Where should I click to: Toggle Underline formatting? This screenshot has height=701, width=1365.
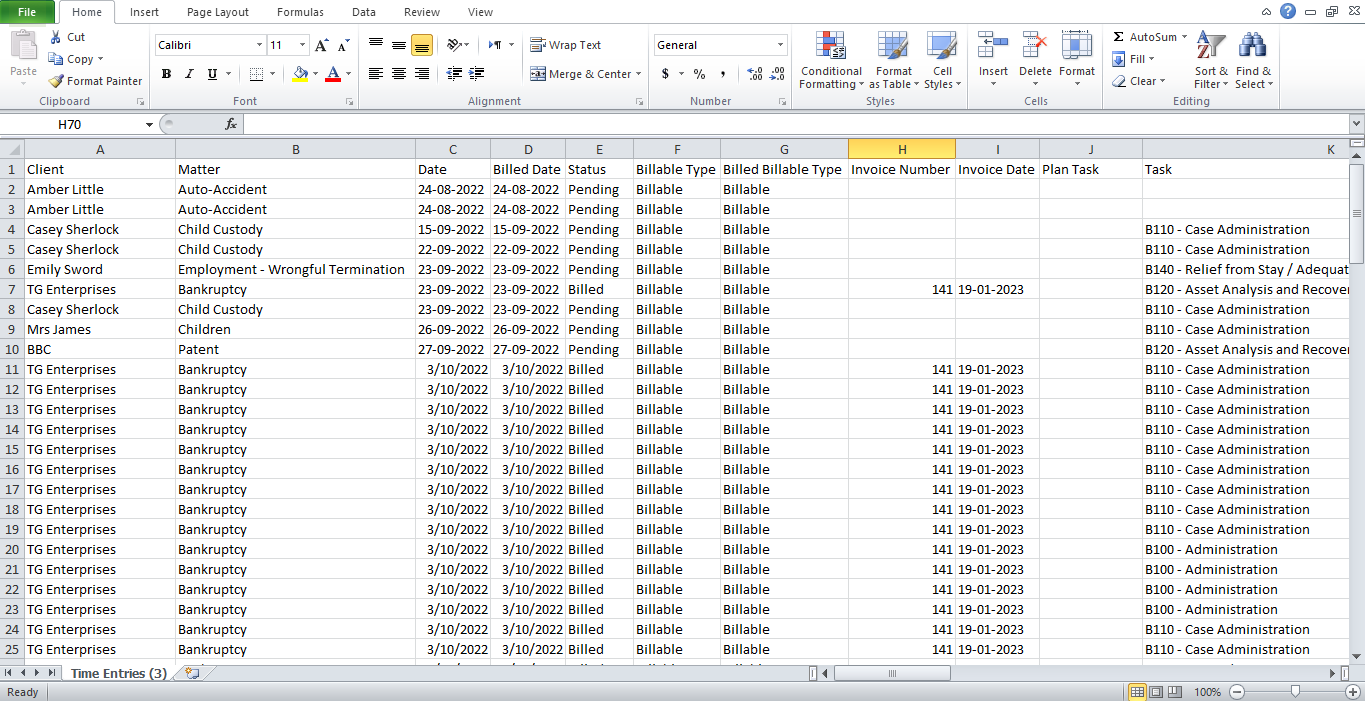pos(212,74)
